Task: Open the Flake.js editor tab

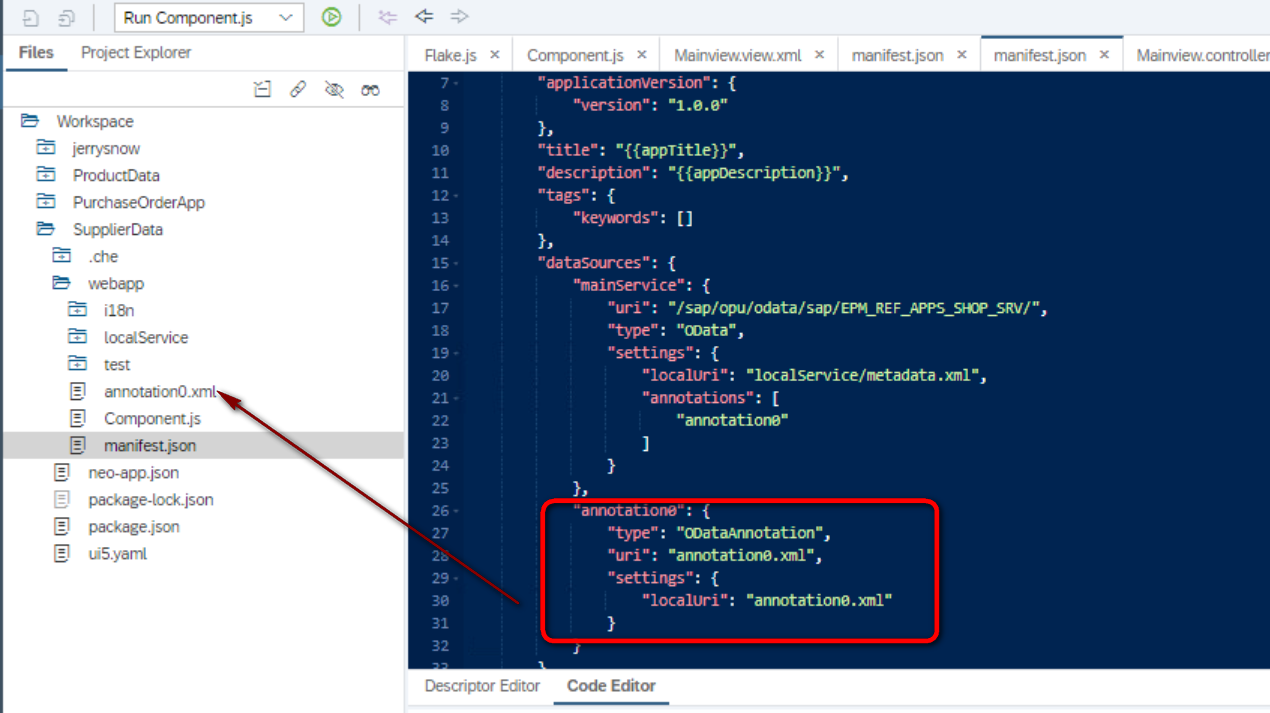Action: [450, 55]
